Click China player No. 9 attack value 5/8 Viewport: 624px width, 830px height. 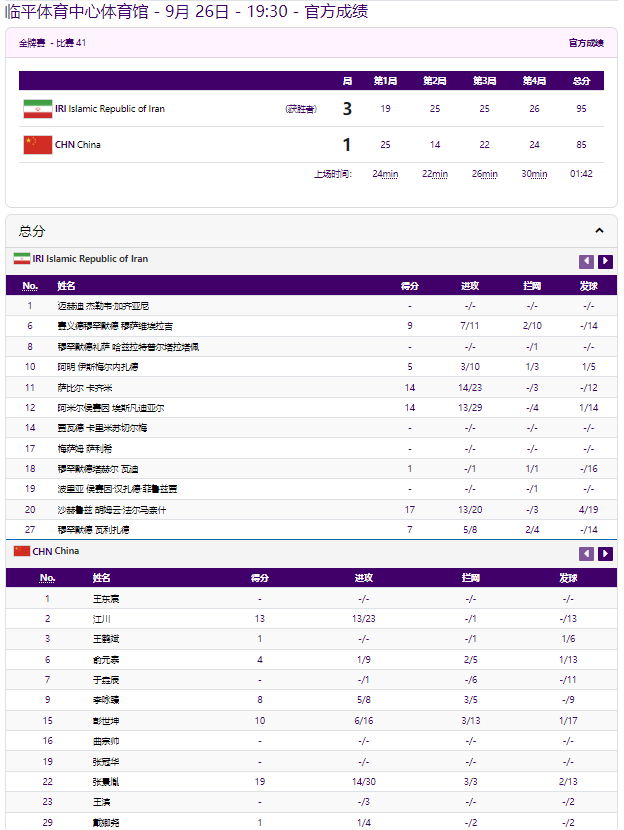click(364, 700)
